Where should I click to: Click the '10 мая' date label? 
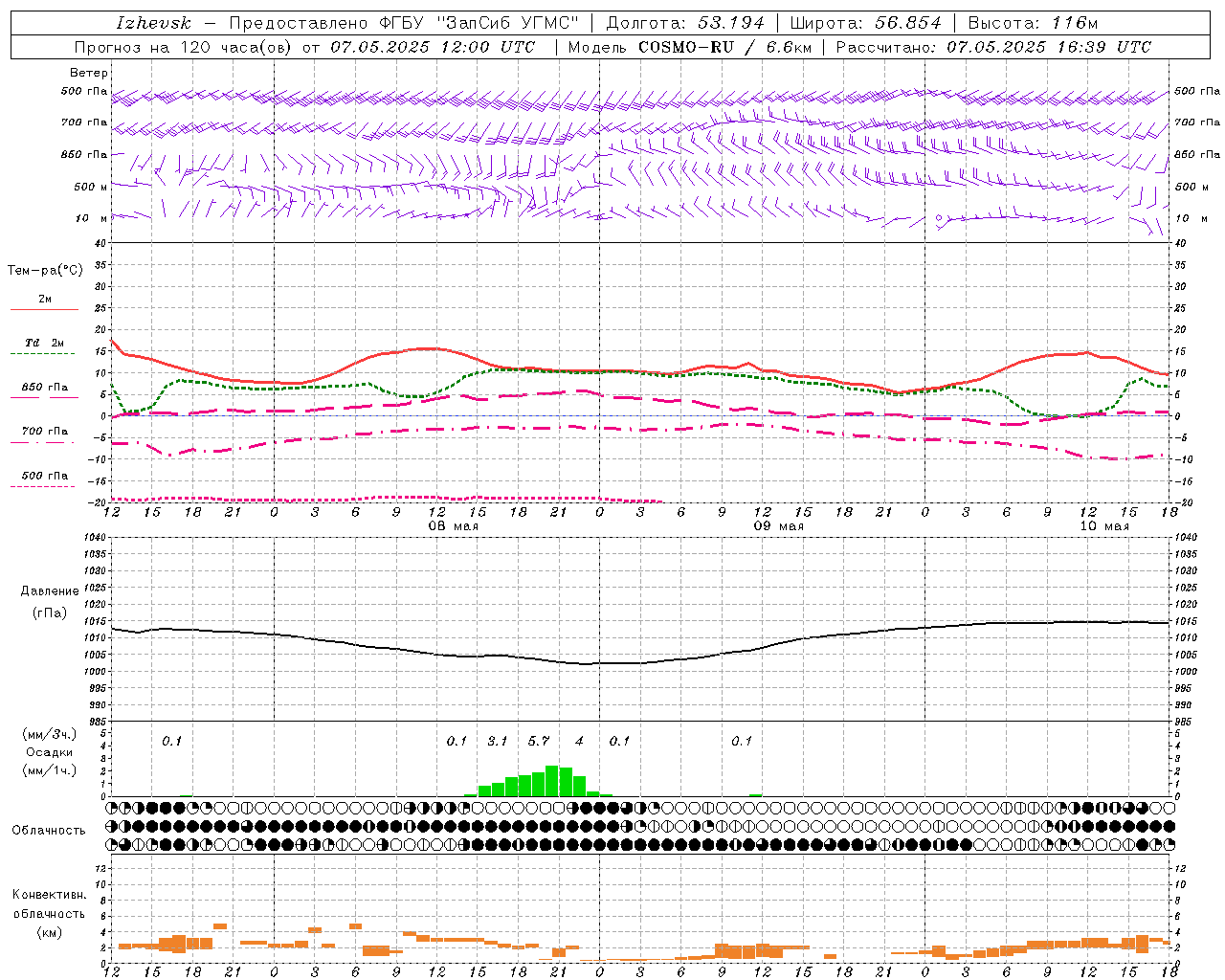[1103, 526]
